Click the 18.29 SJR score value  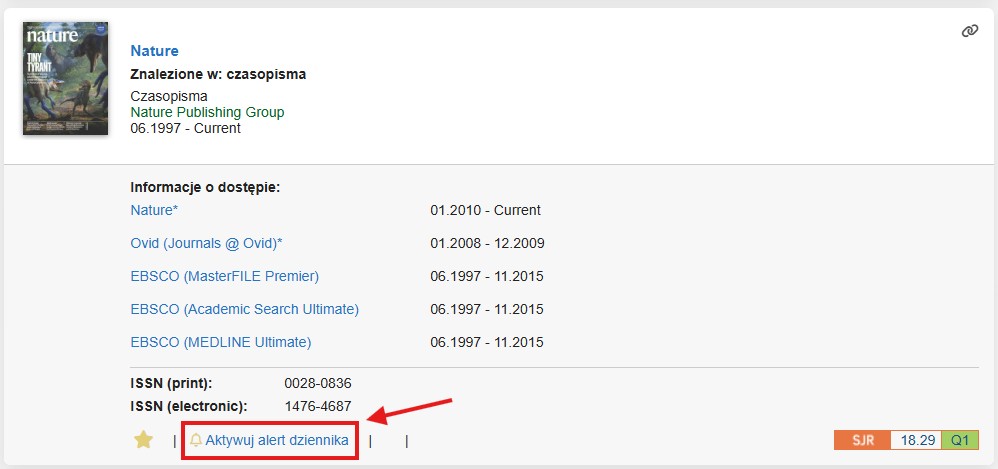point(917,440)
